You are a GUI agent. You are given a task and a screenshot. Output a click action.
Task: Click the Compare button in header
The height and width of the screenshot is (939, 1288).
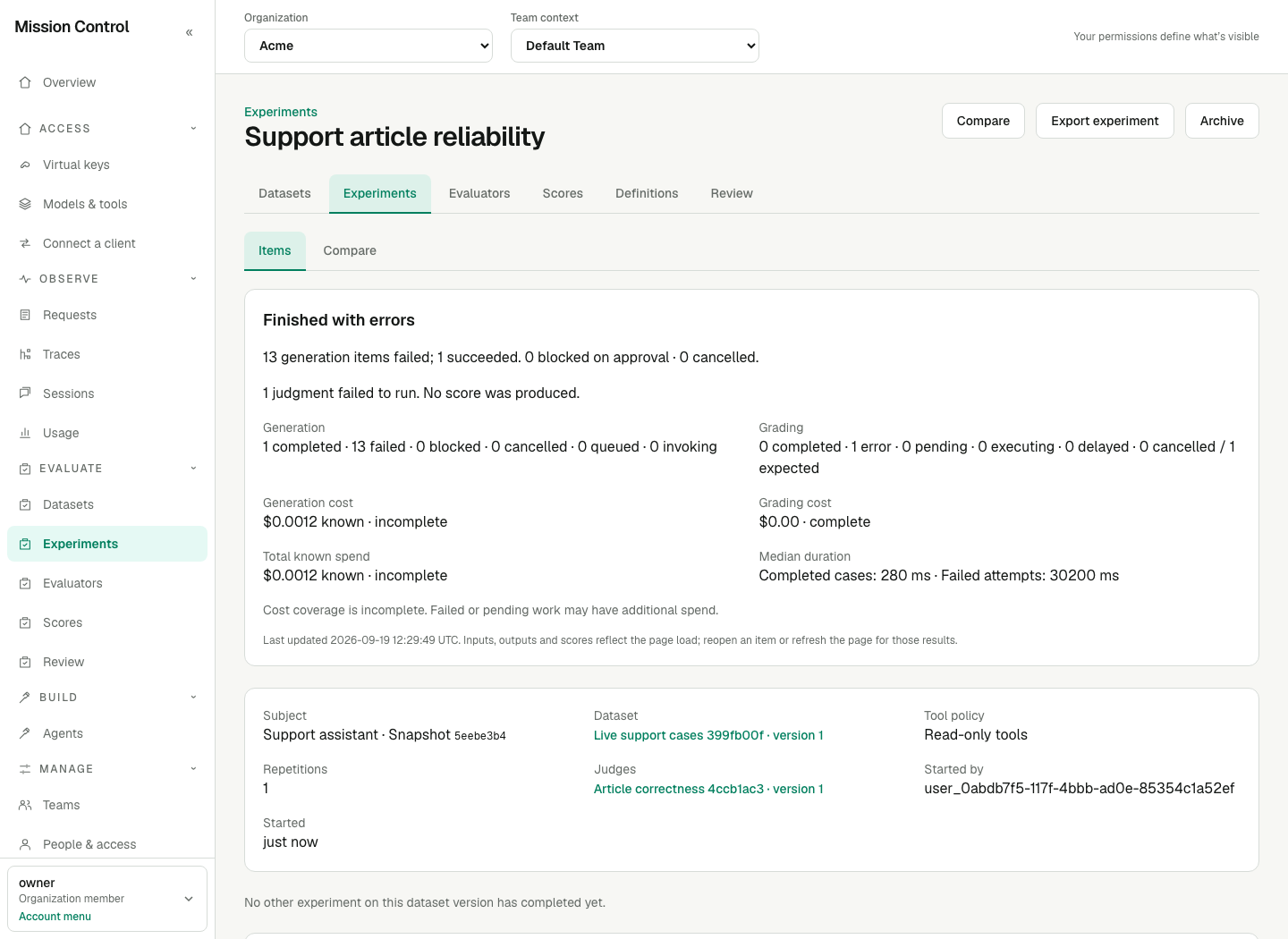pos(983,121)
